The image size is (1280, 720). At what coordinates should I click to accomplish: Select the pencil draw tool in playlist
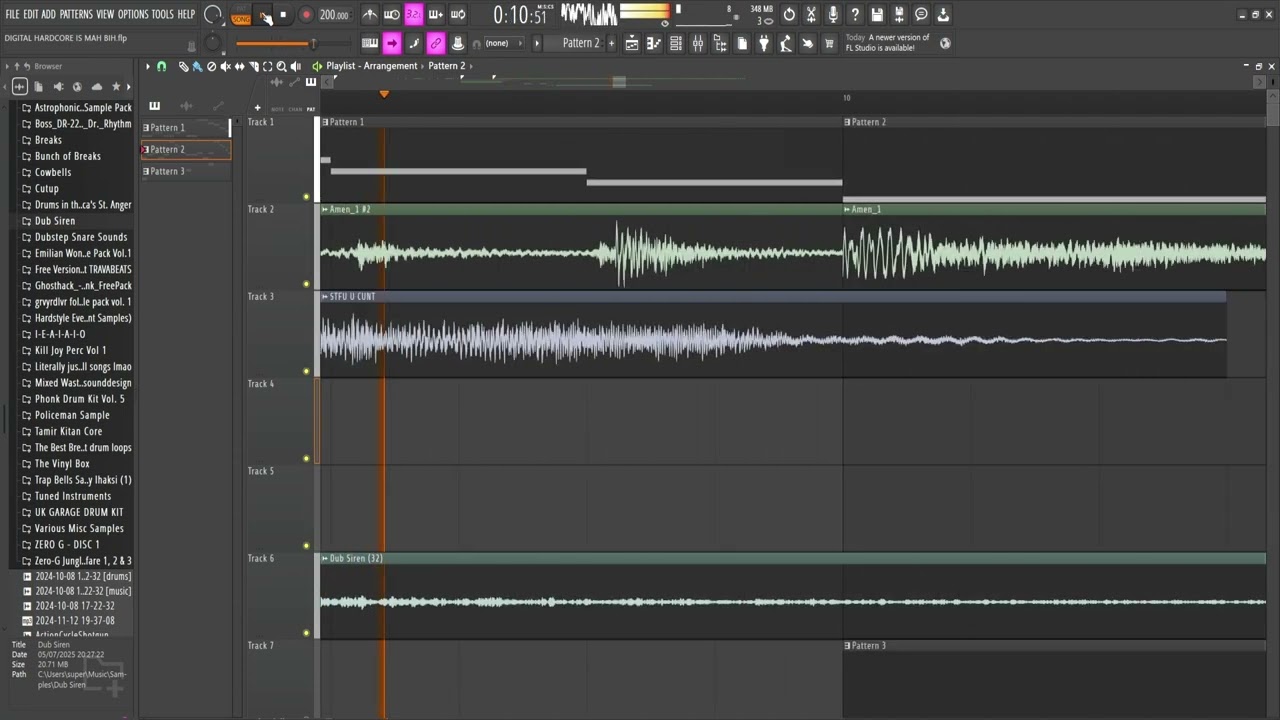pos(183,66)
